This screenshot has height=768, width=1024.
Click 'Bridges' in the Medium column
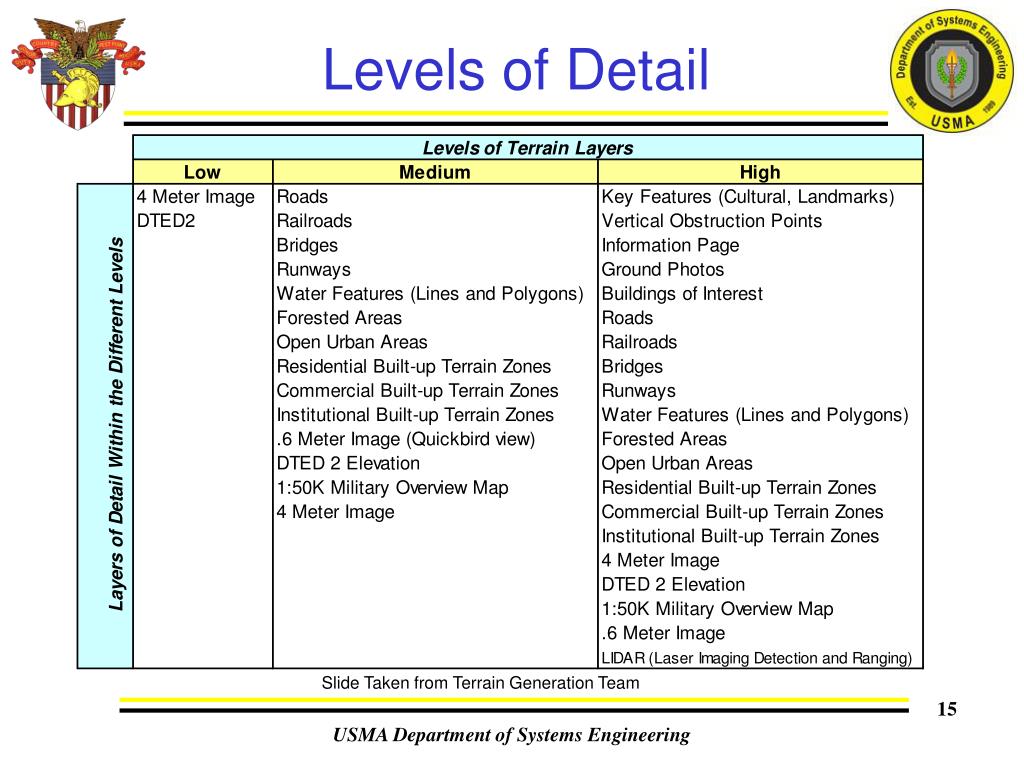307,246
